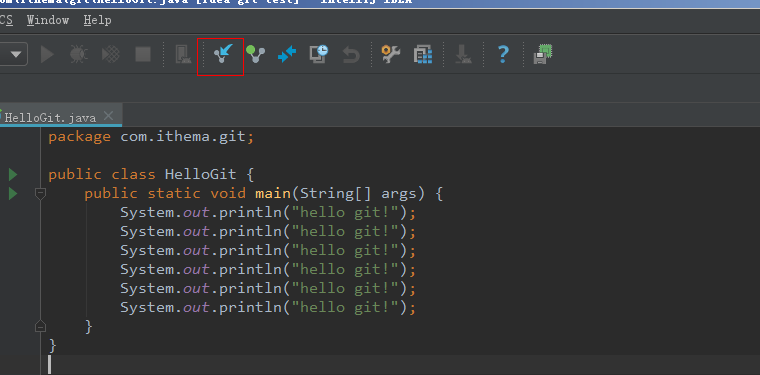This screenshot has width=760, height=375.
Task: Click the text 'package com.ithema.git;'
Action: pyautogui.click(x=151, y=137)
